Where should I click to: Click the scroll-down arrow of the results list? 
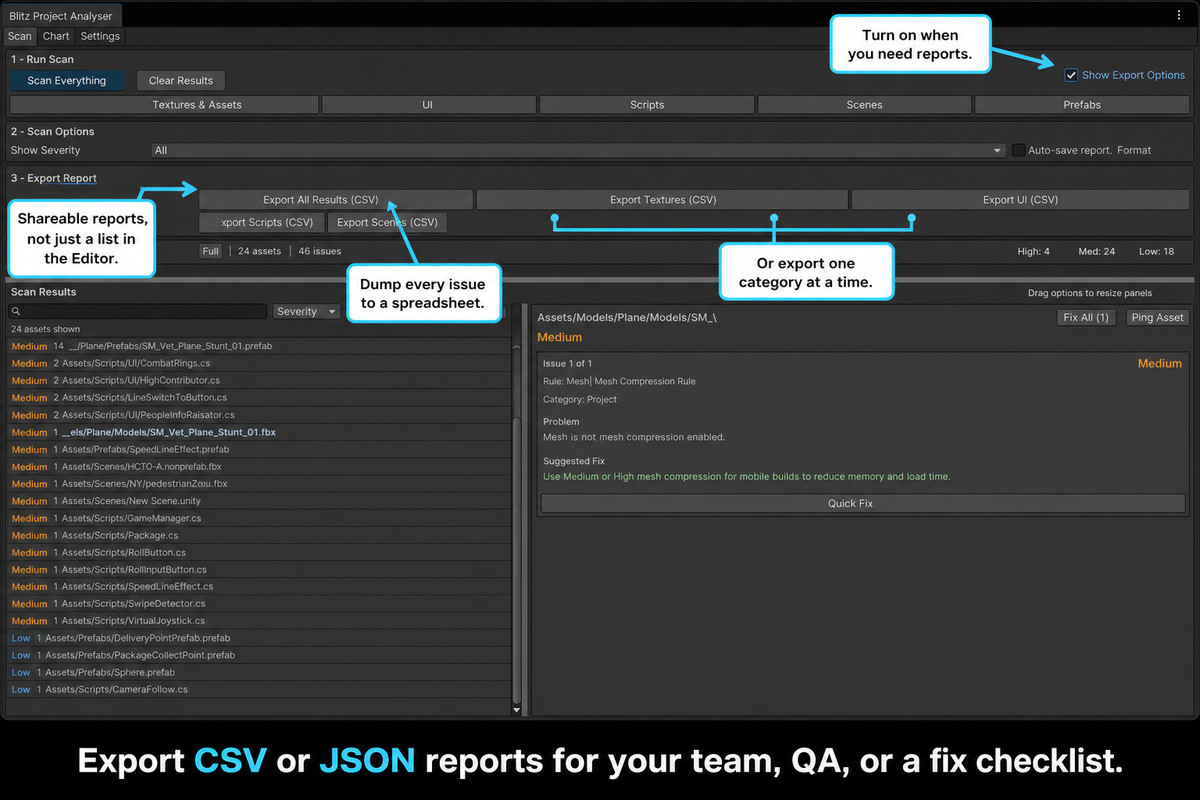tap(516, 709)
